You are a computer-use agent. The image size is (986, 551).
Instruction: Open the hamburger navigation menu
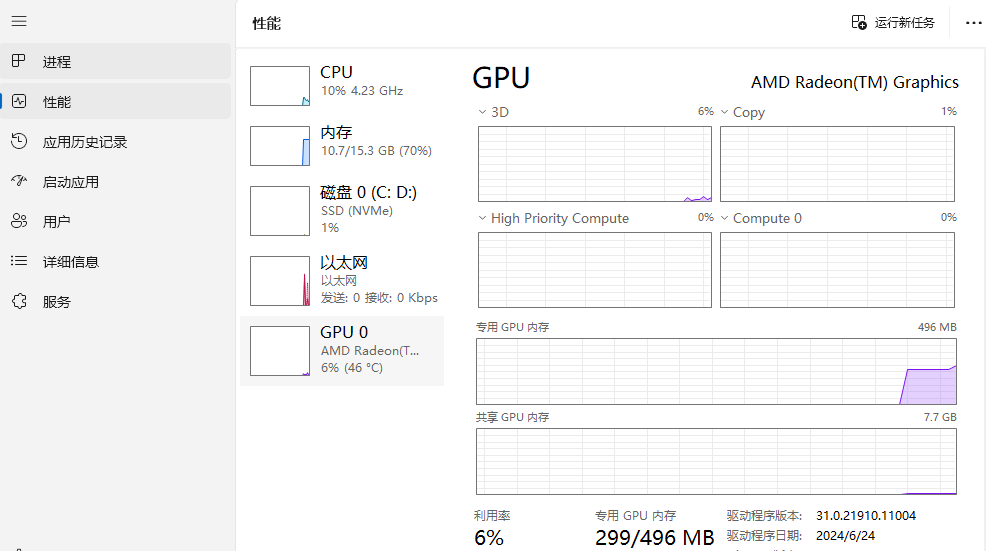pyautogui.click(x=19, y=21)
